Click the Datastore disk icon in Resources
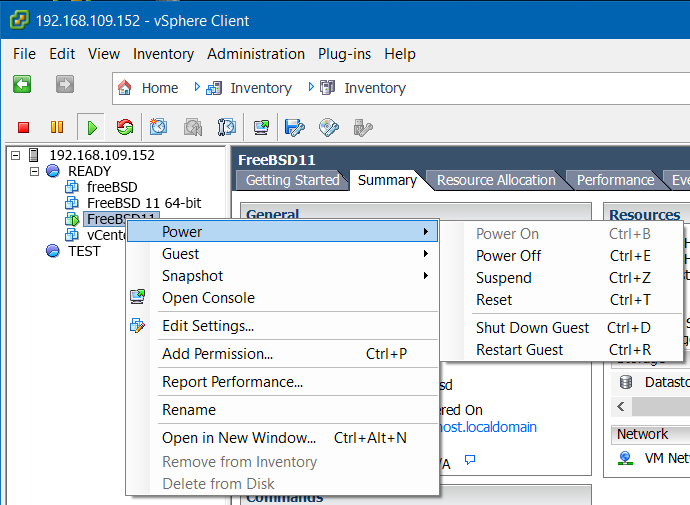Screen dimensions: 690x505 pyautogui.click(x=626, y=382)
